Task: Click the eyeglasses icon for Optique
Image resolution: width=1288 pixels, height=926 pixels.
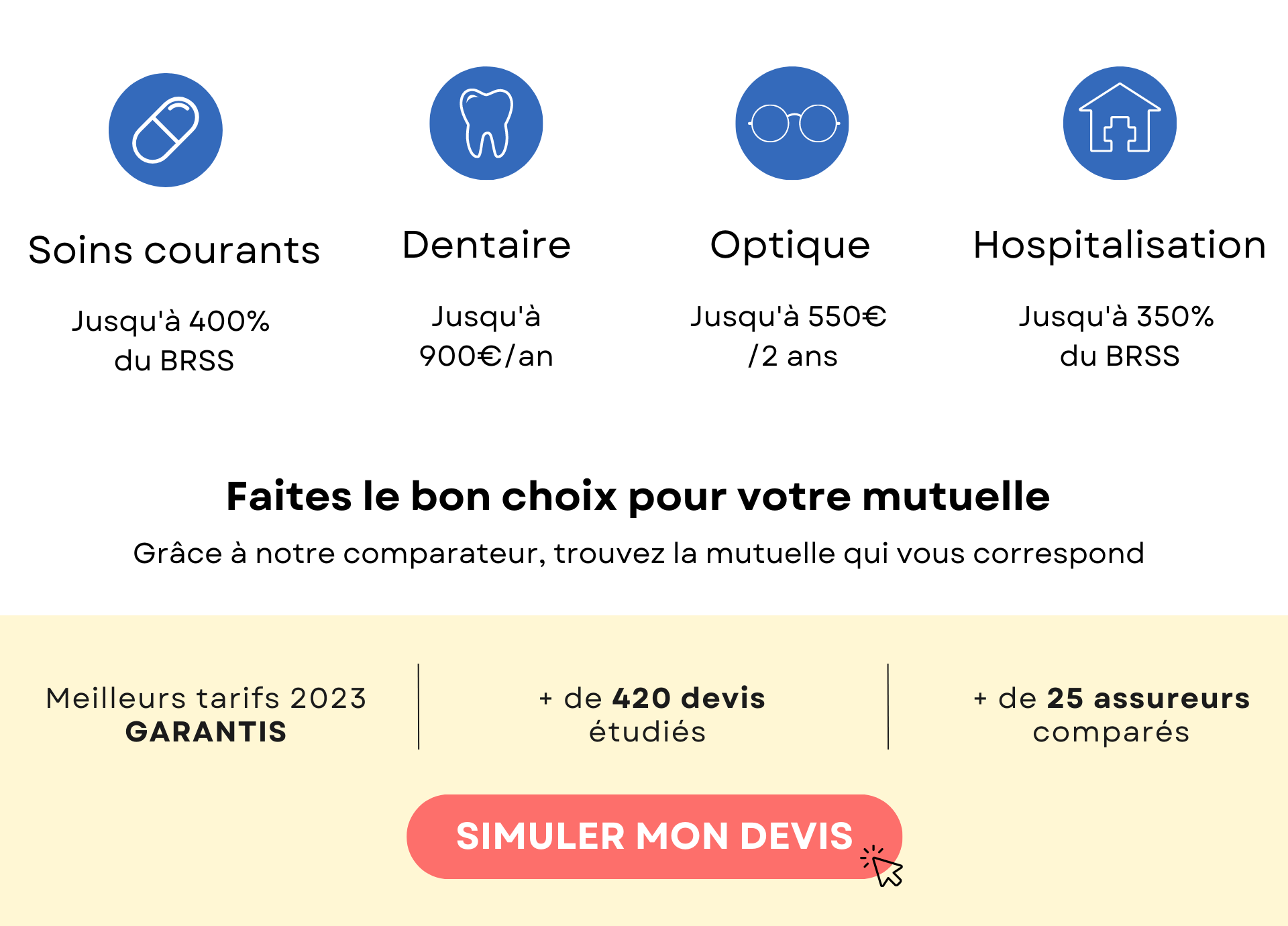Action: [792, 123]
